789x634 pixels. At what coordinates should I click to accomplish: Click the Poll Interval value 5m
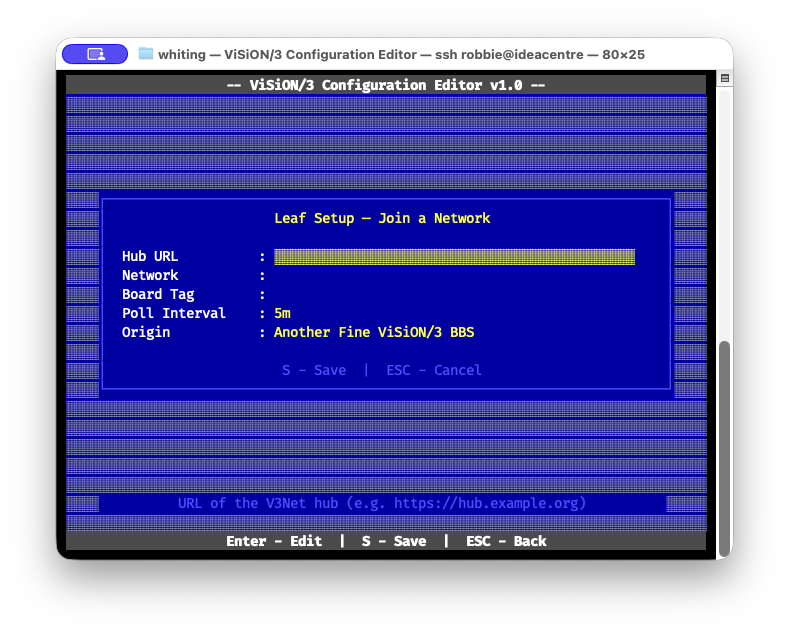[x=282, y=314]
